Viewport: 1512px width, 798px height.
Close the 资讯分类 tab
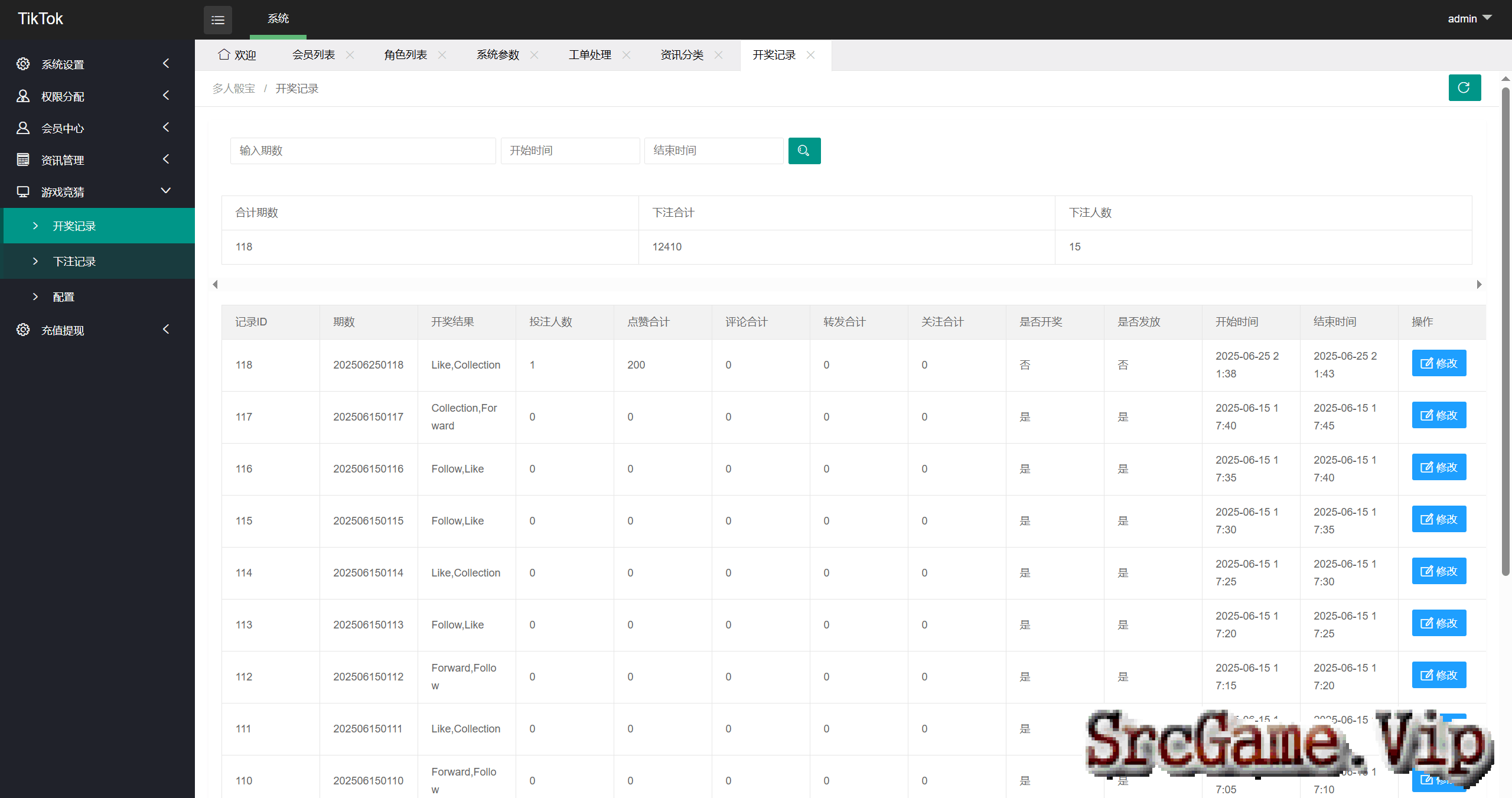coord(718,55)
